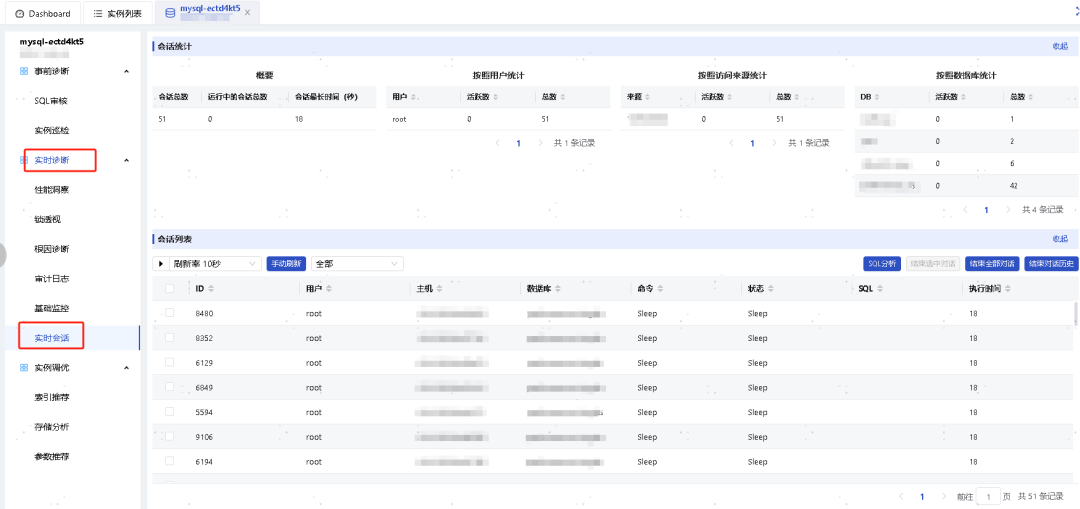
Task: Collapse the 会话统计 section via 收起
Action: (x=1060, y=46)
